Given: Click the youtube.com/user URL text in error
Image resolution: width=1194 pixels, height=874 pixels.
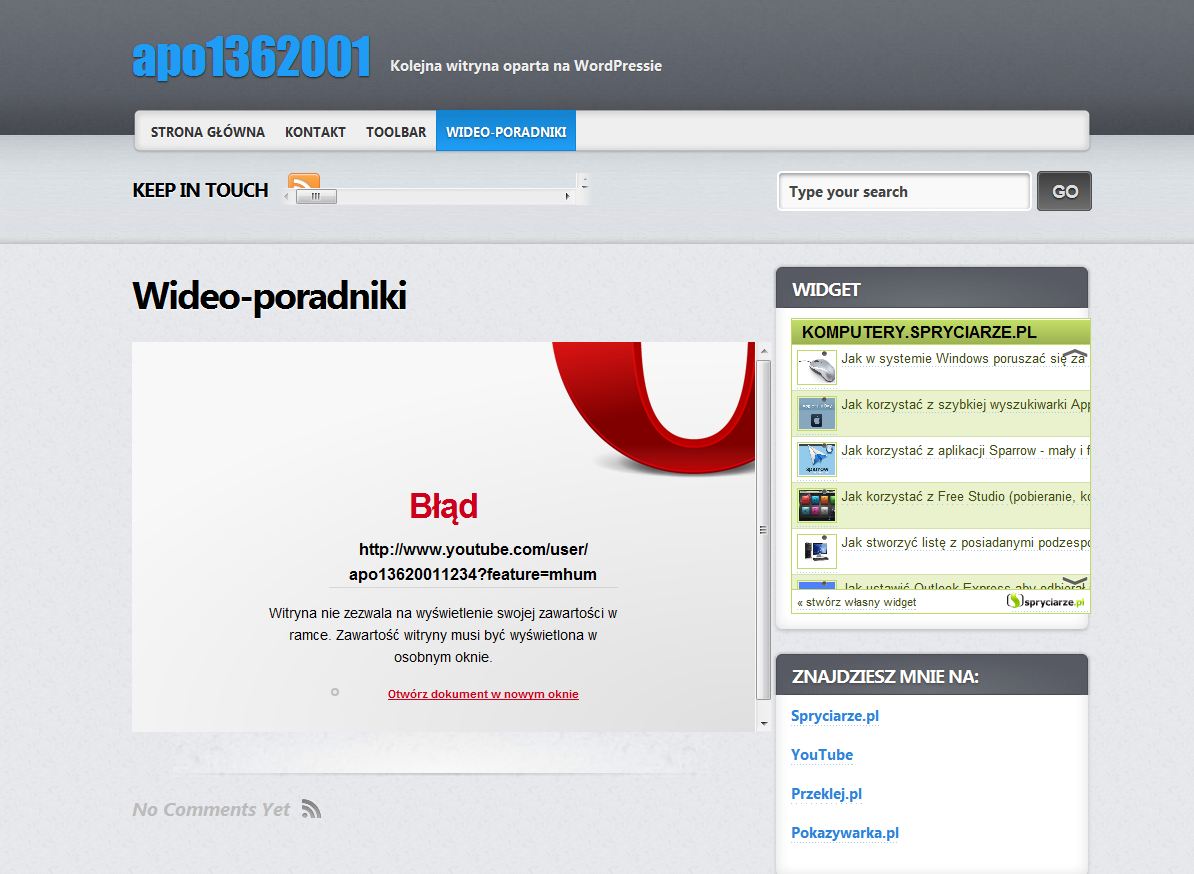Looking at the screenshot, I should 473,562.
